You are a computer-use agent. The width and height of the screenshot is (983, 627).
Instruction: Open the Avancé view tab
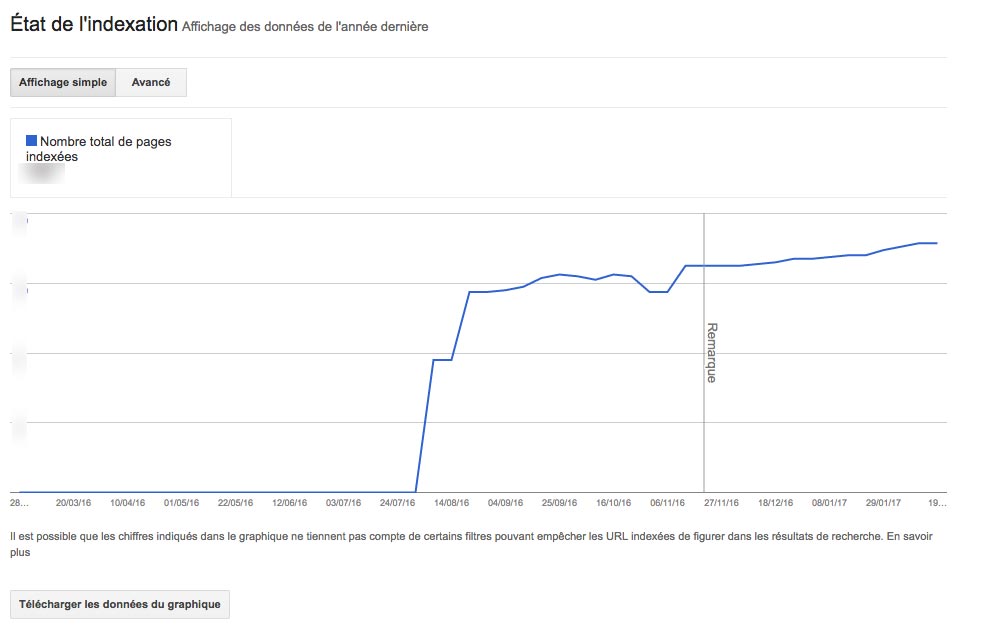[x=151, y=83]
